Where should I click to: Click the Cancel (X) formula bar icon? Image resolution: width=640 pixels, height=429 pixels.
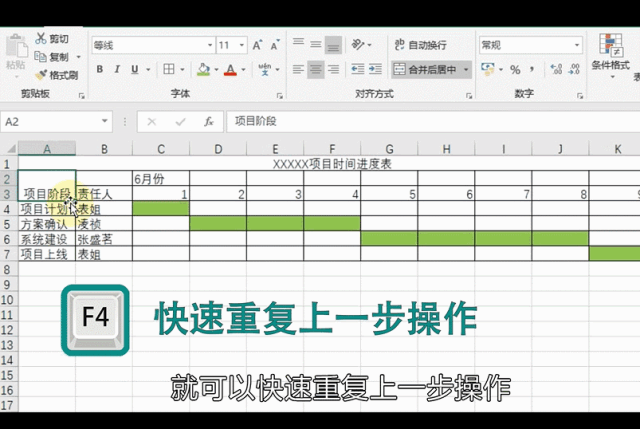click(152, 122)
